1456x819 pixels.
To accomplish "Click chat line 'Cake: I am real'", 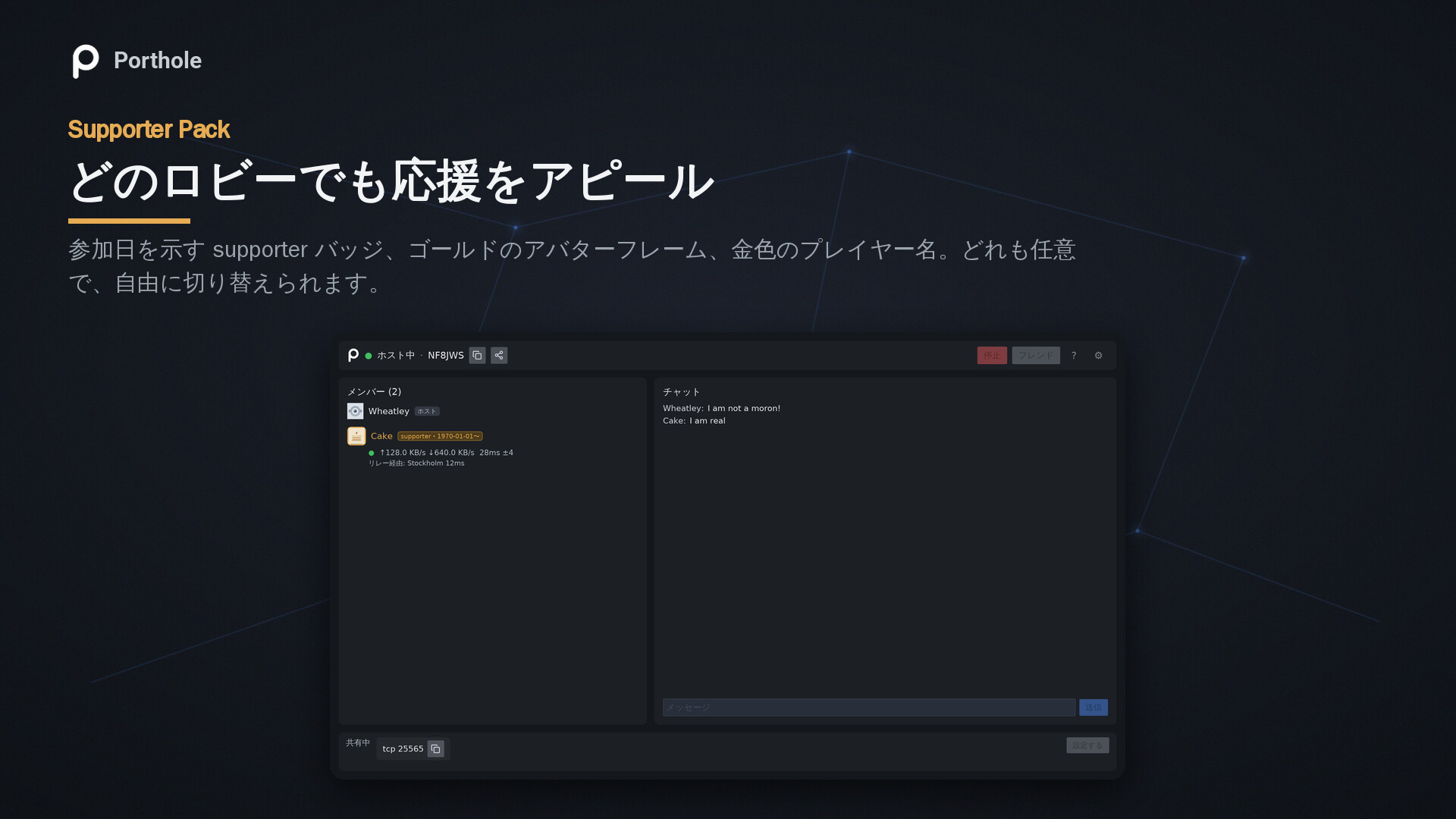I will tap(694, 421).
